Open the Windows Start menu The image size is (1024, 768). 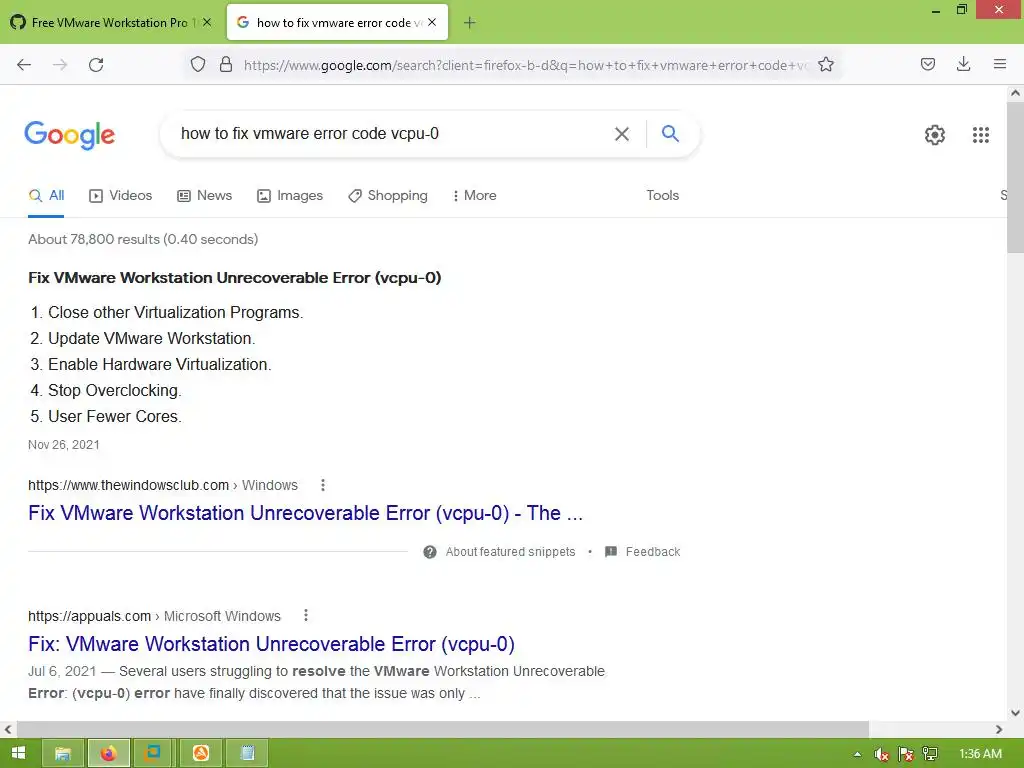tap(18, 754)
